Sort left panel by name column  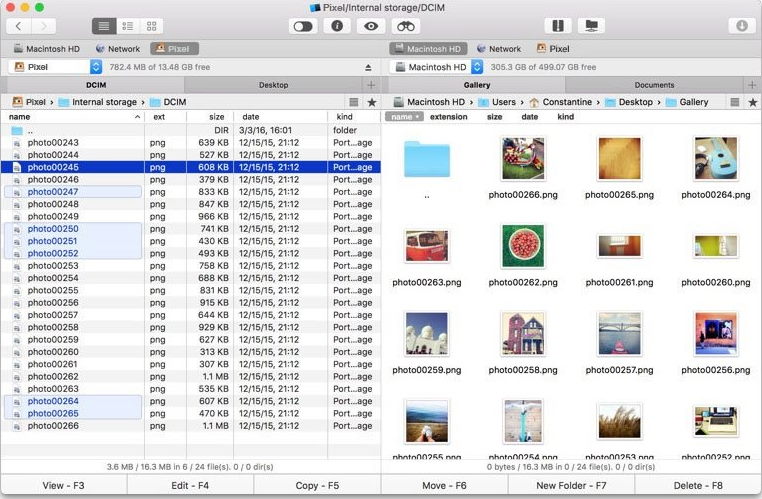(73, 117)
